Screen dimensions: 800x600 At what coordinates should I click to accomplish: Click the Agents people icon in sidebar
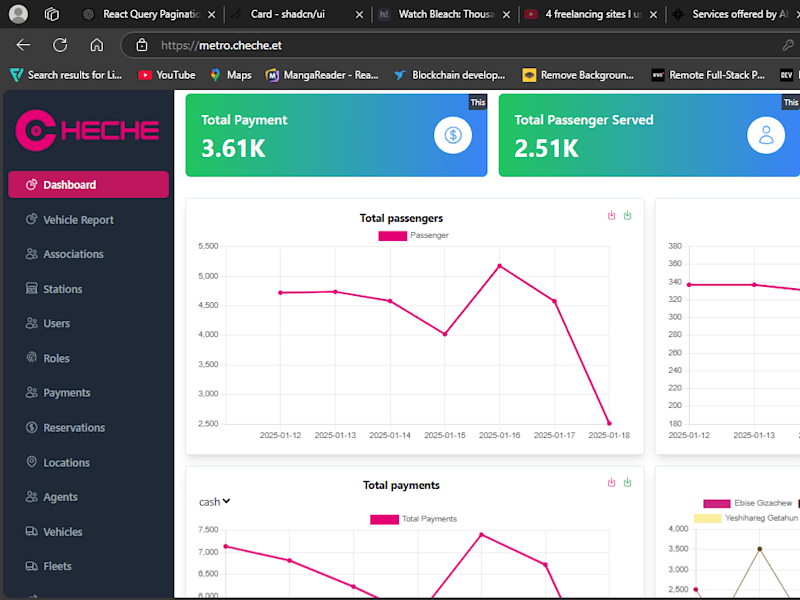[32, 496]
